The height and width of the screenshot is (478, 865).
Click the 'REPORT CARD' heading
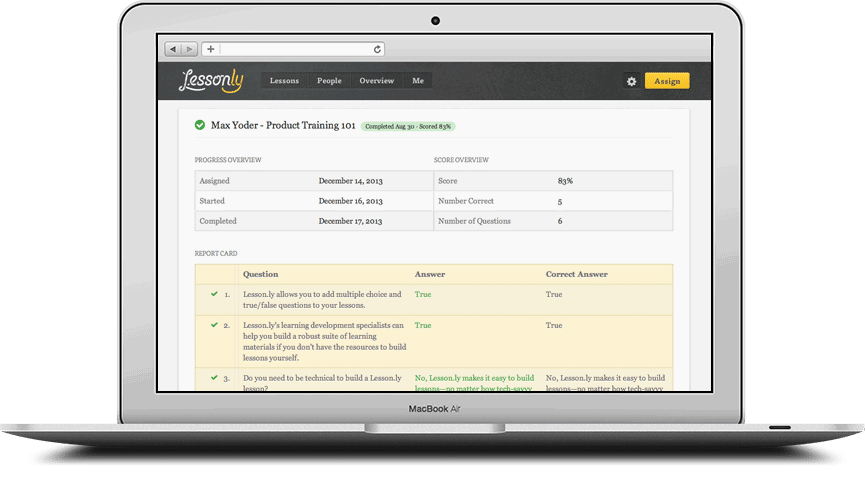point(216,254)
